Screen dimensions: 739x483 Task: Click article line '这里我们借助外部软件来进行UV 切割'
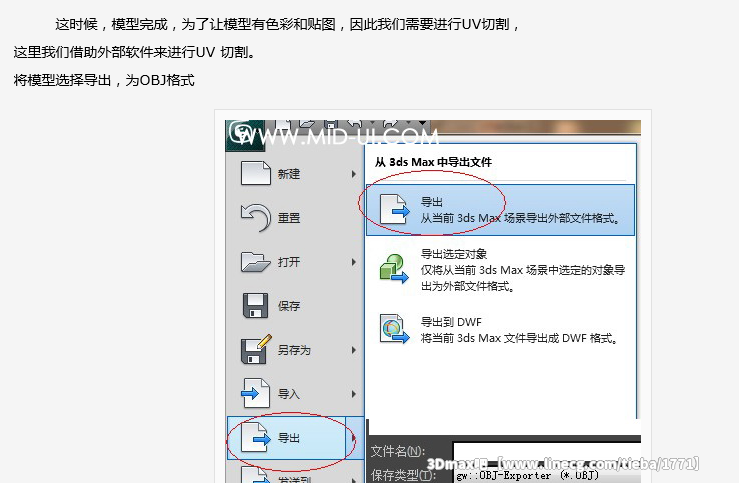click(x=135, y=52)
